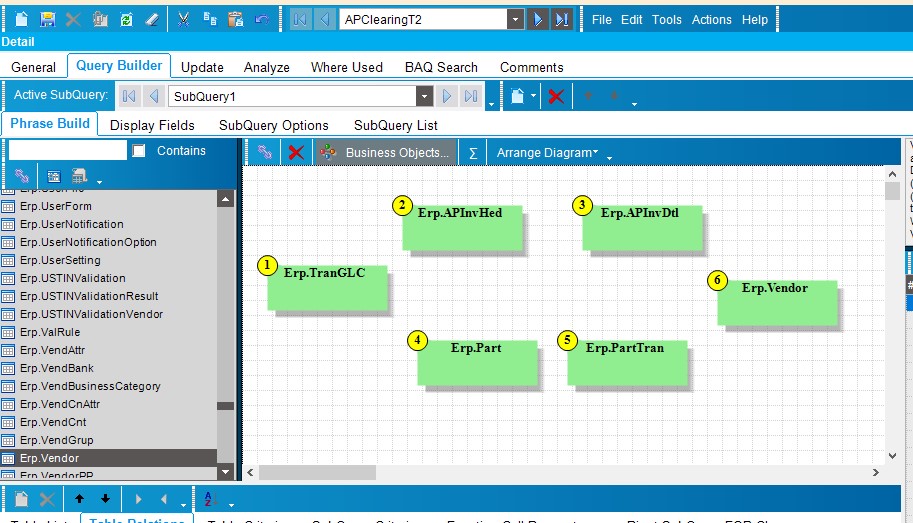Open the Comments tab
Image resolution: width=913 pixels, height=523 pixels.
pos(532,68)
